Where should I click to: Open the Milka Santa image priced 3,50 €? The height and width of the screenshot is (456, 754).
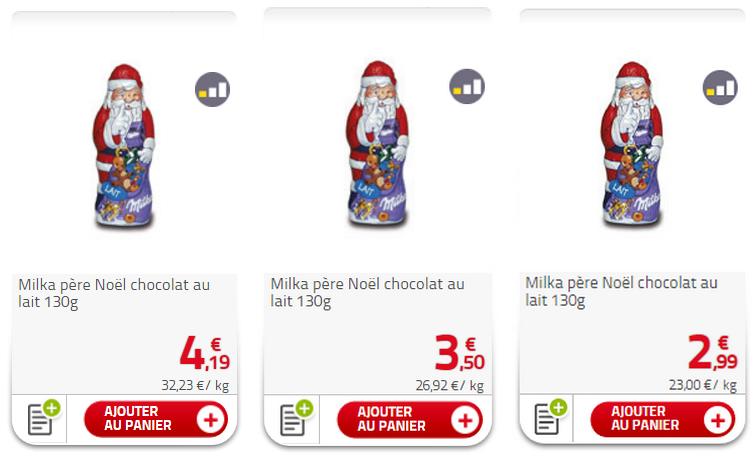tap(377, 143)
